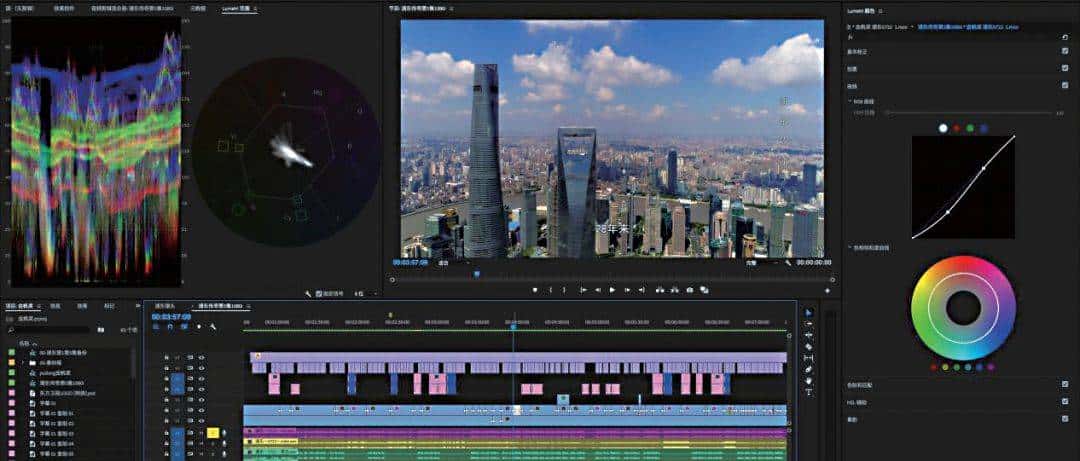Select the Hand tool
The height and width of the screenshot is (461, 1080).
[x=809, y=381]
